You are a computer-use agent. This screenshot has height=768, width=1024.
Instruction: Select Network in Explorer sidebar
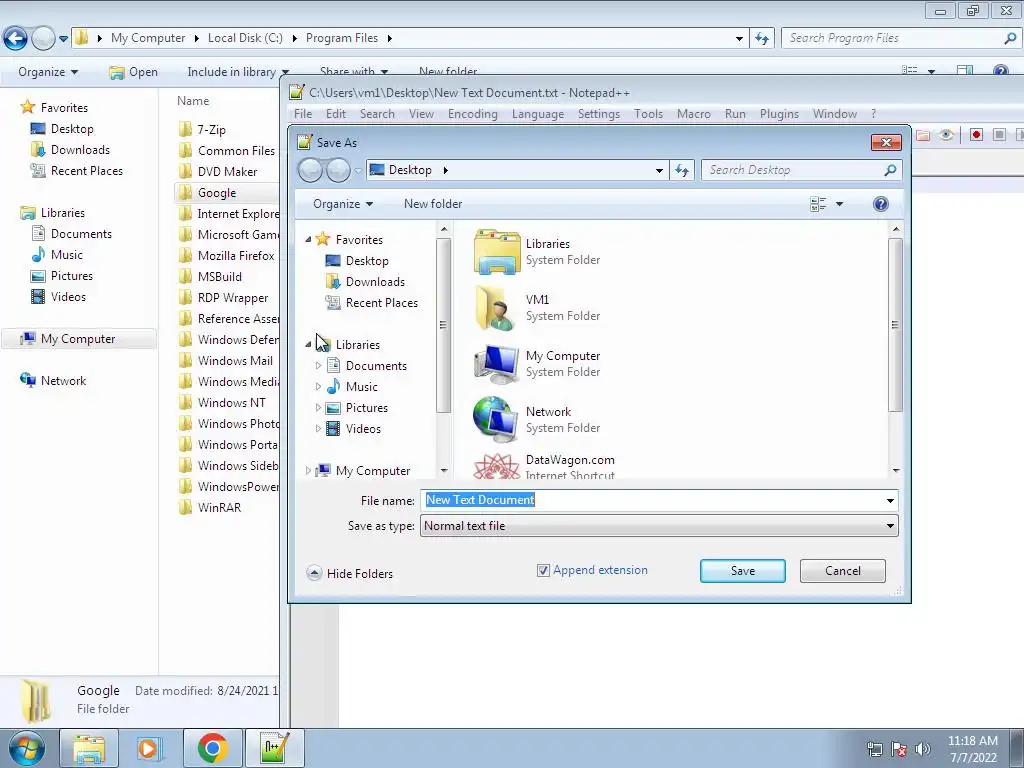pos(54,381)
